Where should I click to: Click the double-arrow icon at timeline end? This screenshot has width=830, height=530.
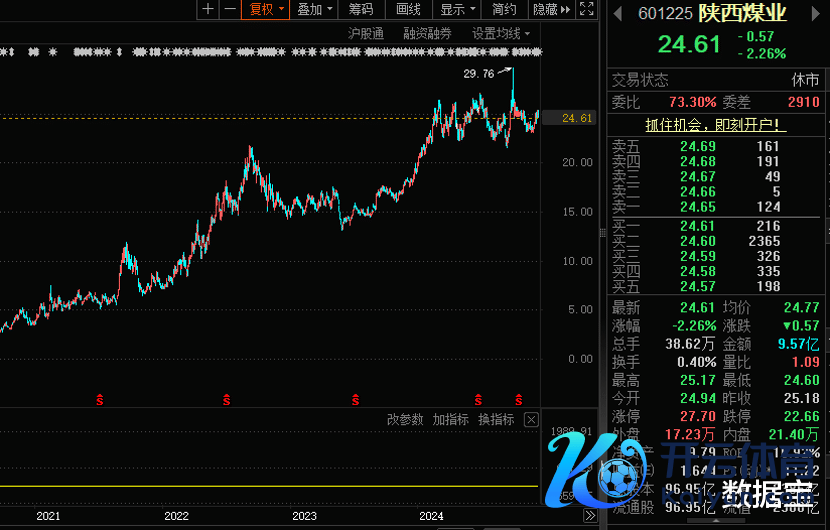pyautogui.click(x=590, y=515)
